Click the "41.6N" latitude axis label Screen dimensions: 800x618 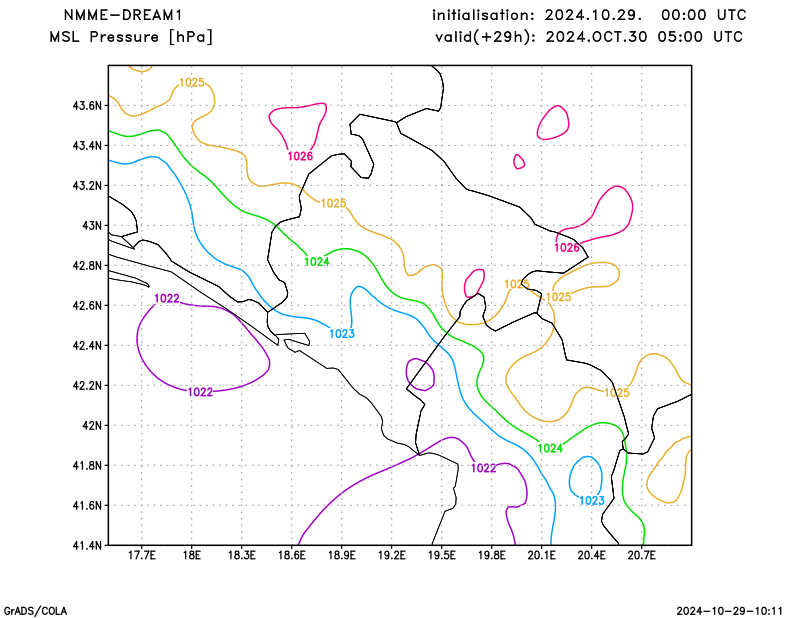coord(87,506)
